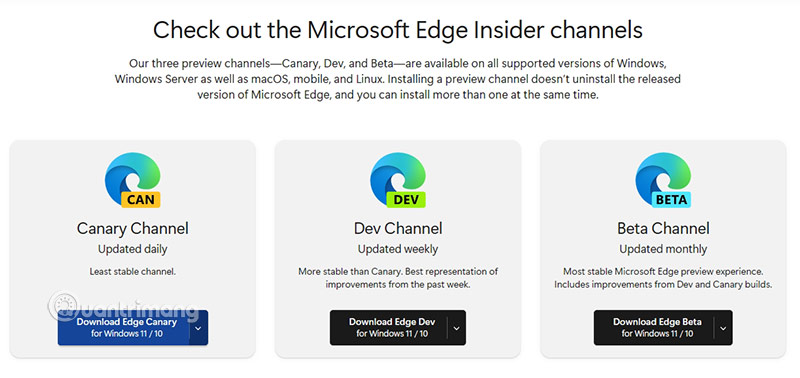The image size is (800, 378).
Task: Click the Edge Dev logo icon
Action: 398,180
